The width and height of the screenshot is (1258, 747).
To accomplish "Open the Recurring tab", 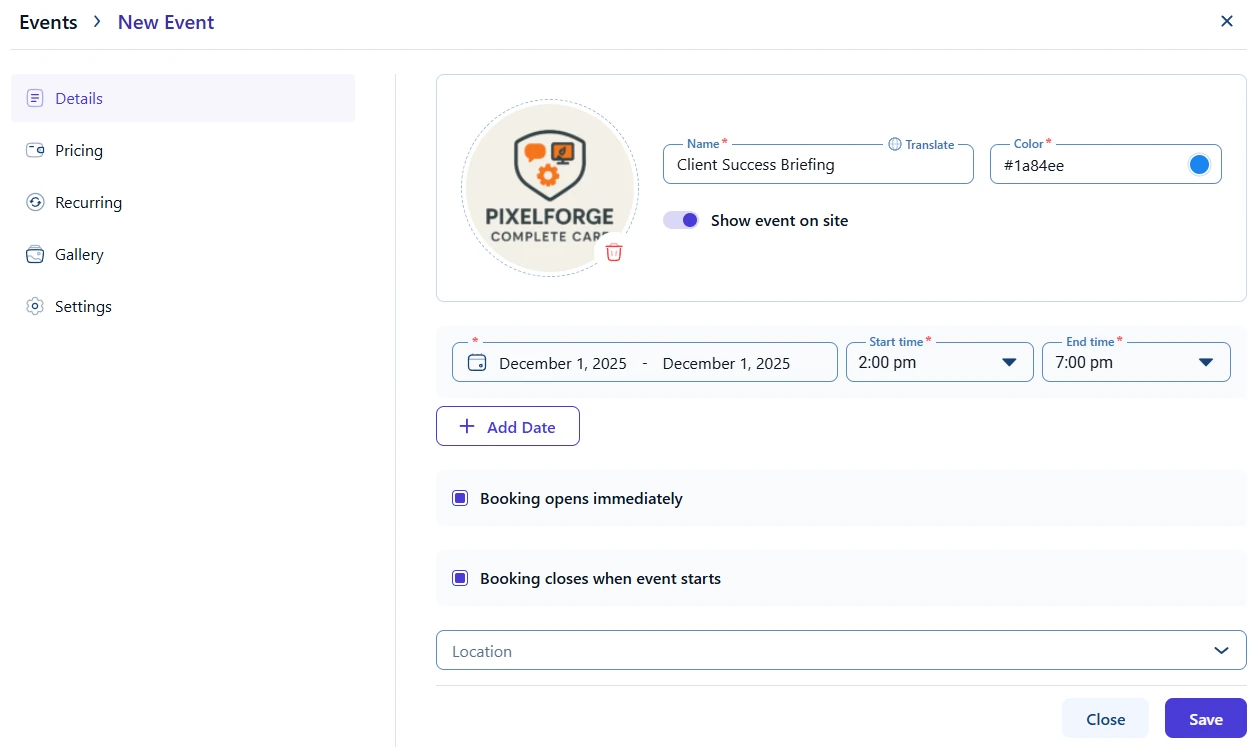I will (88, 202).
